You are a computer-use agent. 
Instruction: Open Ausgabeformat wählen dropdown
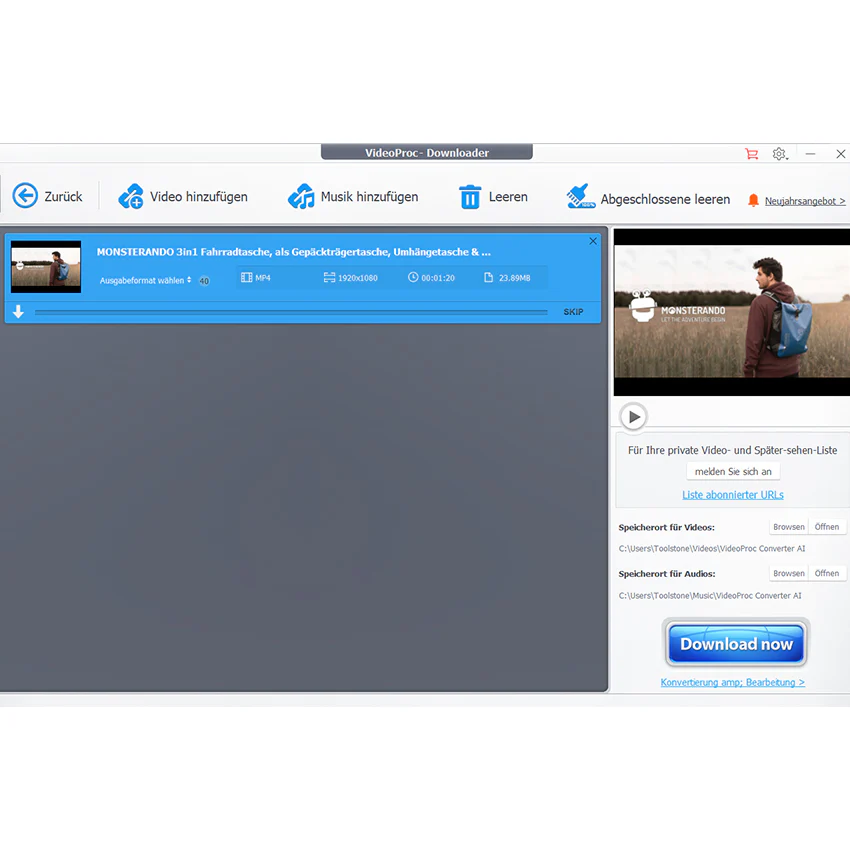pyautogui.click(x=145, y=280)
